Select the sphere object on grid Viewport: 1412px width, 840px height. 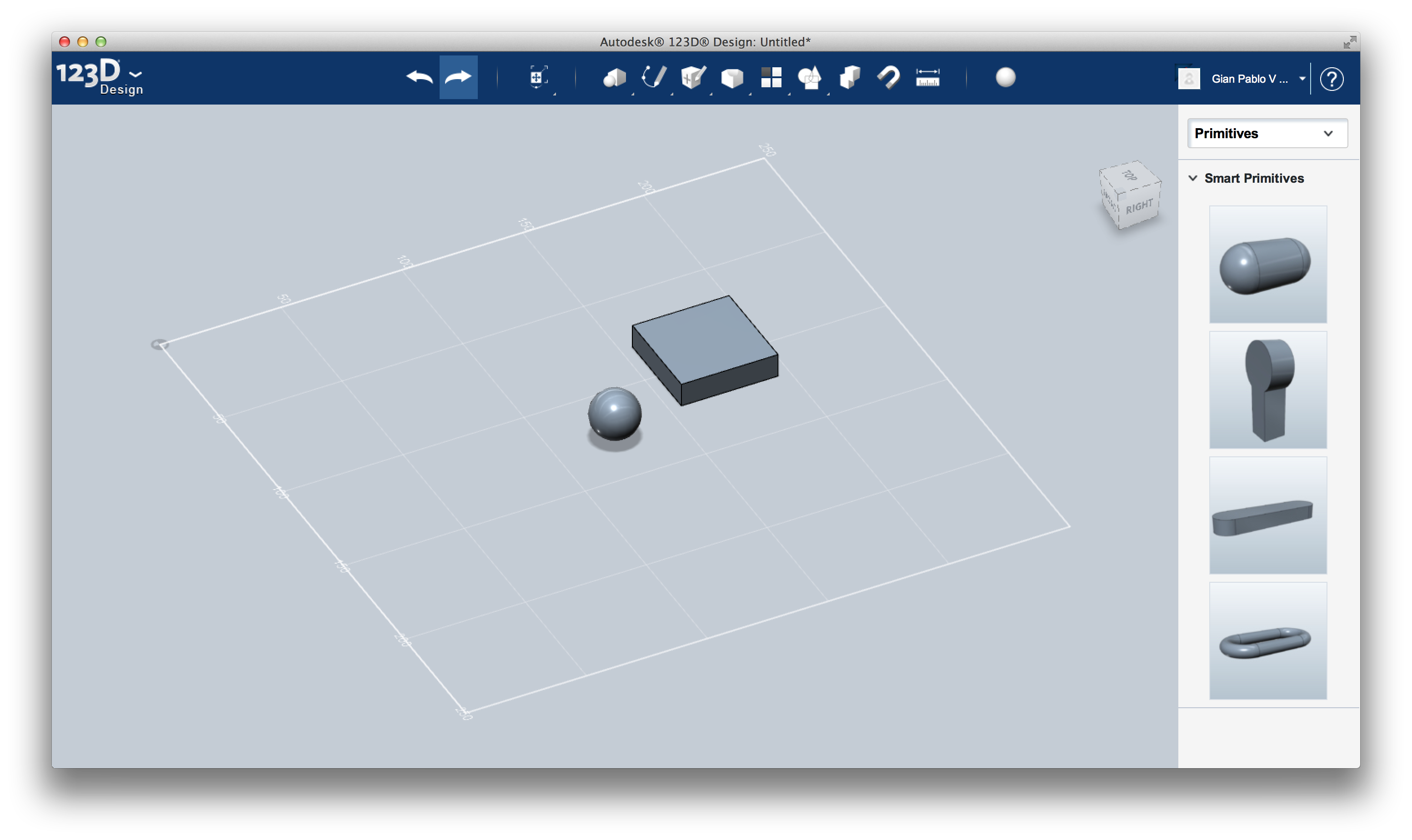[x=615, y=414]
